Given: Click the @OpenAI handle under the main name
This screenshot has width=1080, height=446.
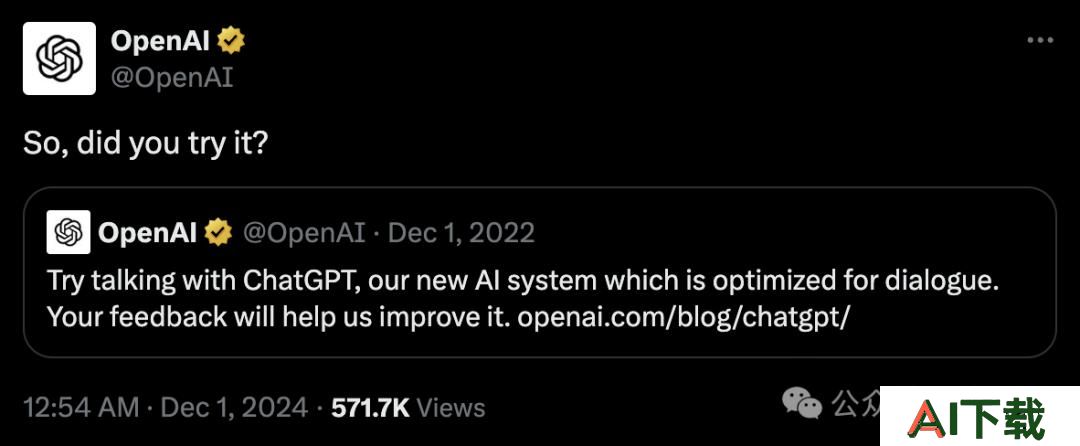Looking at the screenshot, I should [x=172, y=78].
